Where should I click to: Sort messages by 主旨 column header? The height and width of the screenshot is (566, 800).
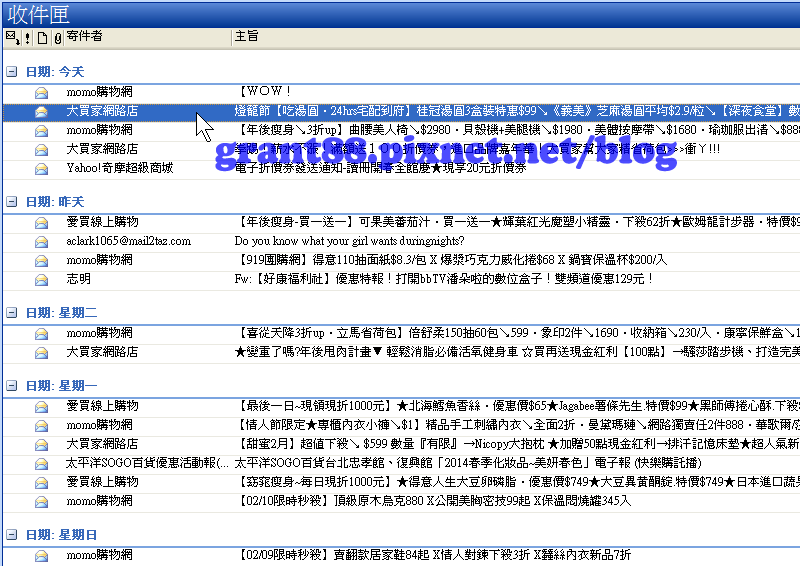coord(246,36)
